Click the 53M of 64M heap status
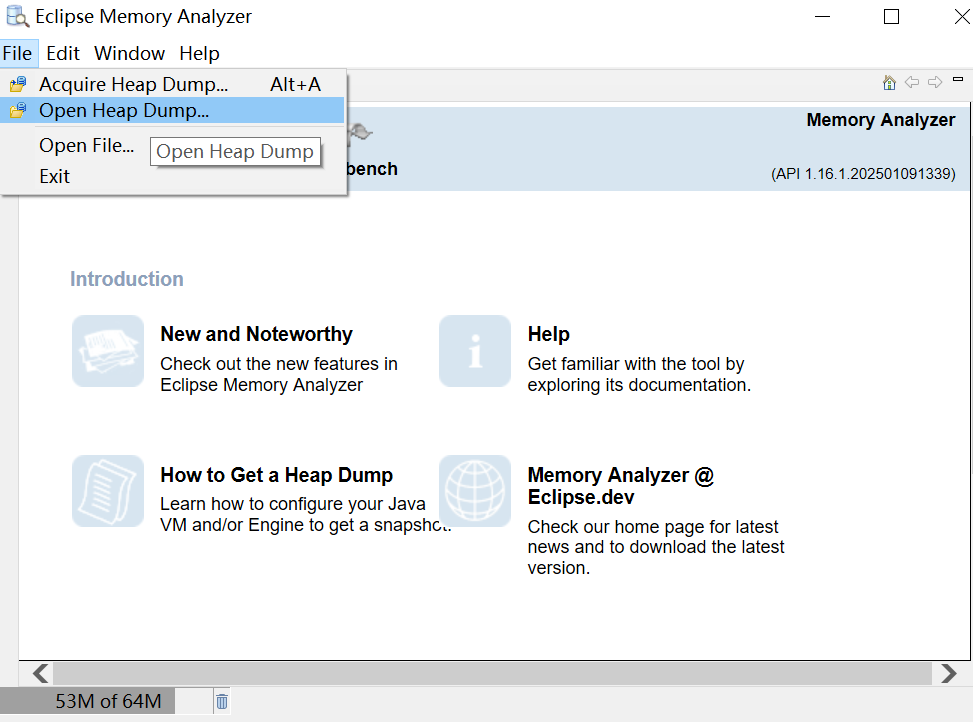Screen dimensions: 973x722 (x=108, y=702)
